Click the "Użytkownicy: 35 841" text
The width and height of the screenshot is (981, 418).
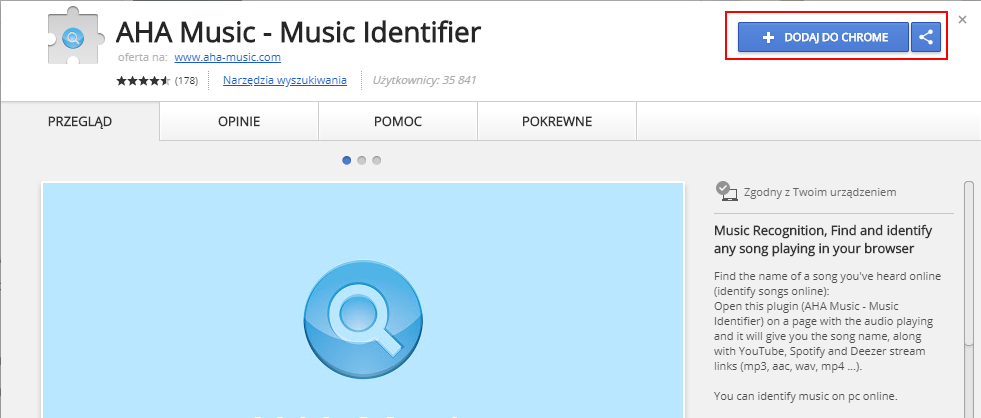[x=424, y=80]
